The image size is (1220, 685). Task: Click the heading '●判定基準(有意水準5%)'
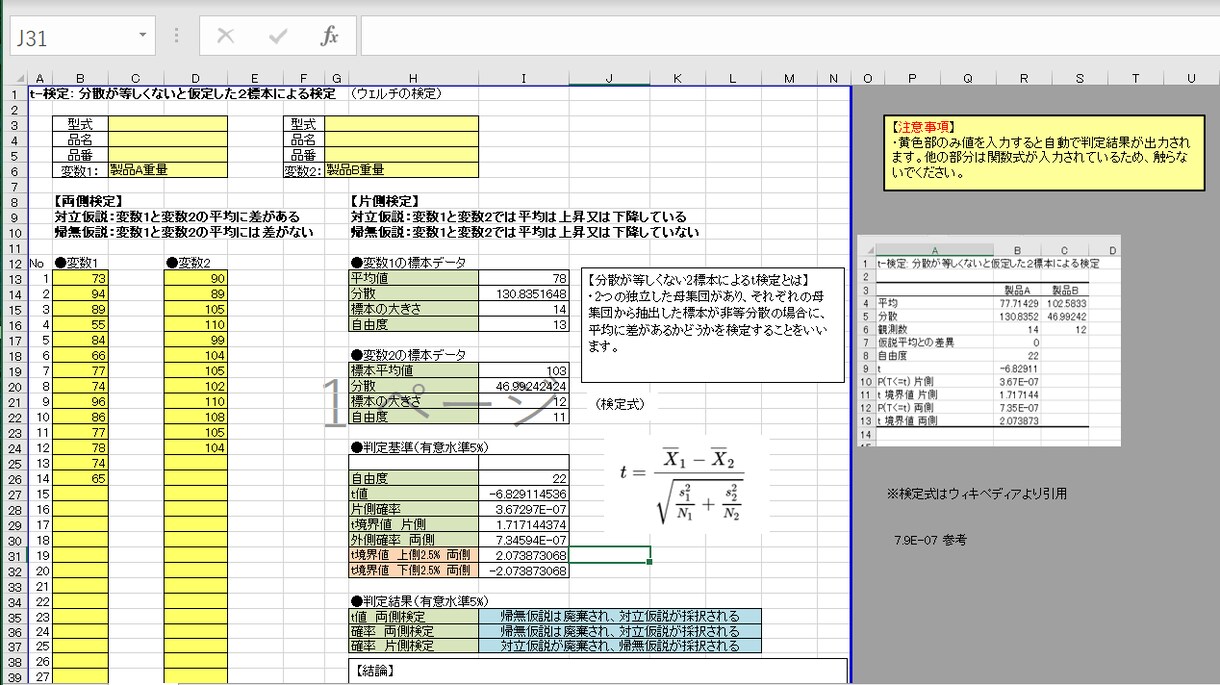419,447
